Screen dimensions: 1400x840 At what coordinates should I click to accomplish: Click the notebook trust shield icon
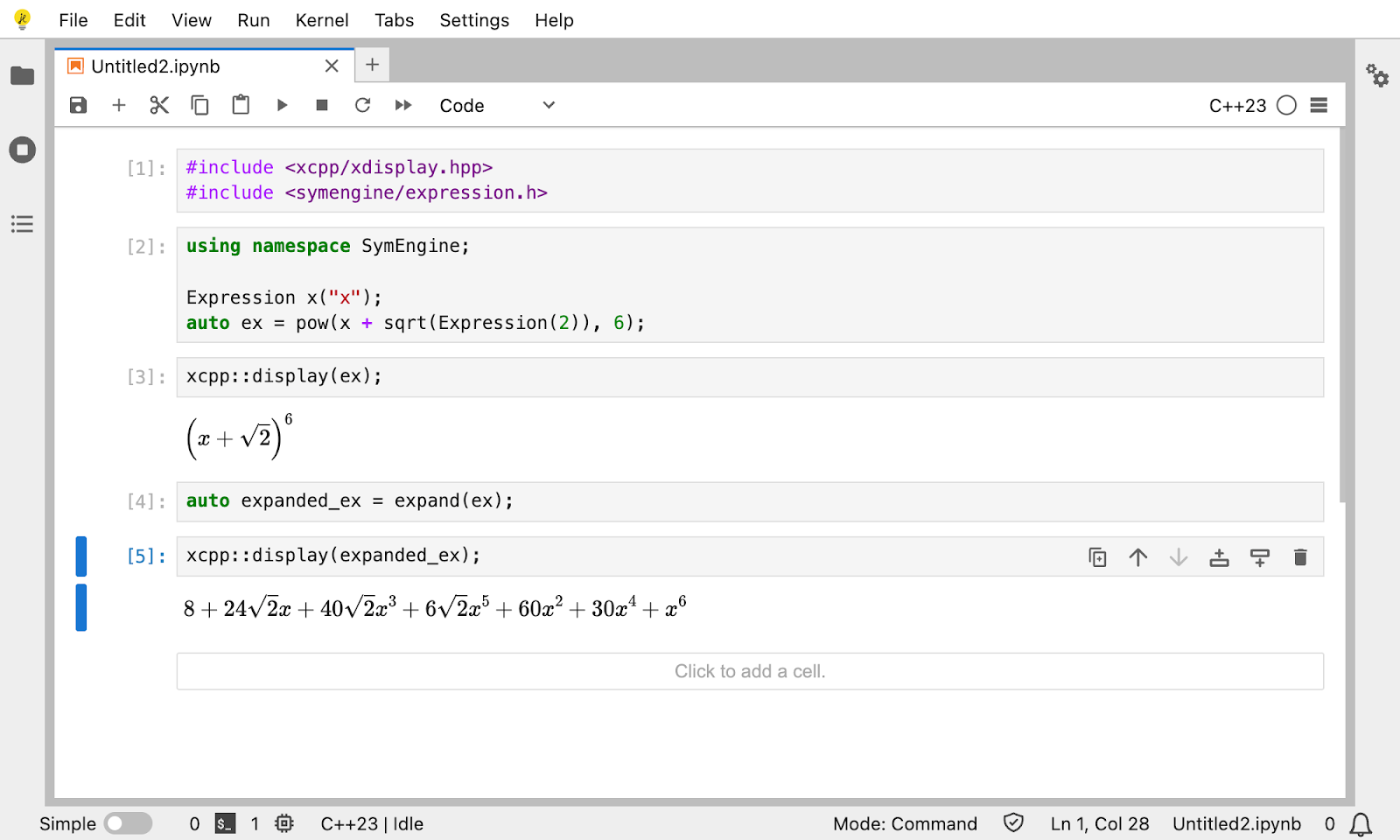(1013, 823)
